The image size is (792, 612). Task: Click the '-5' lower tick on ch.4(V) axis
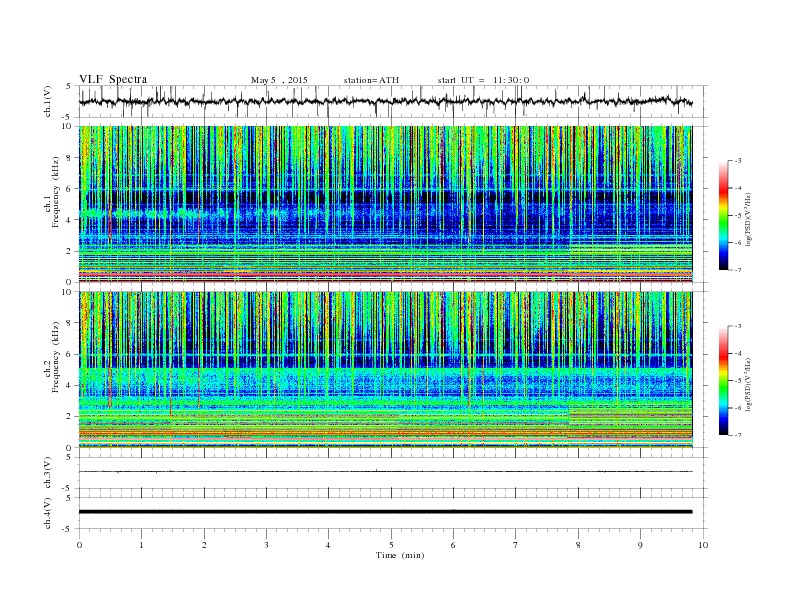pos(68,529)
